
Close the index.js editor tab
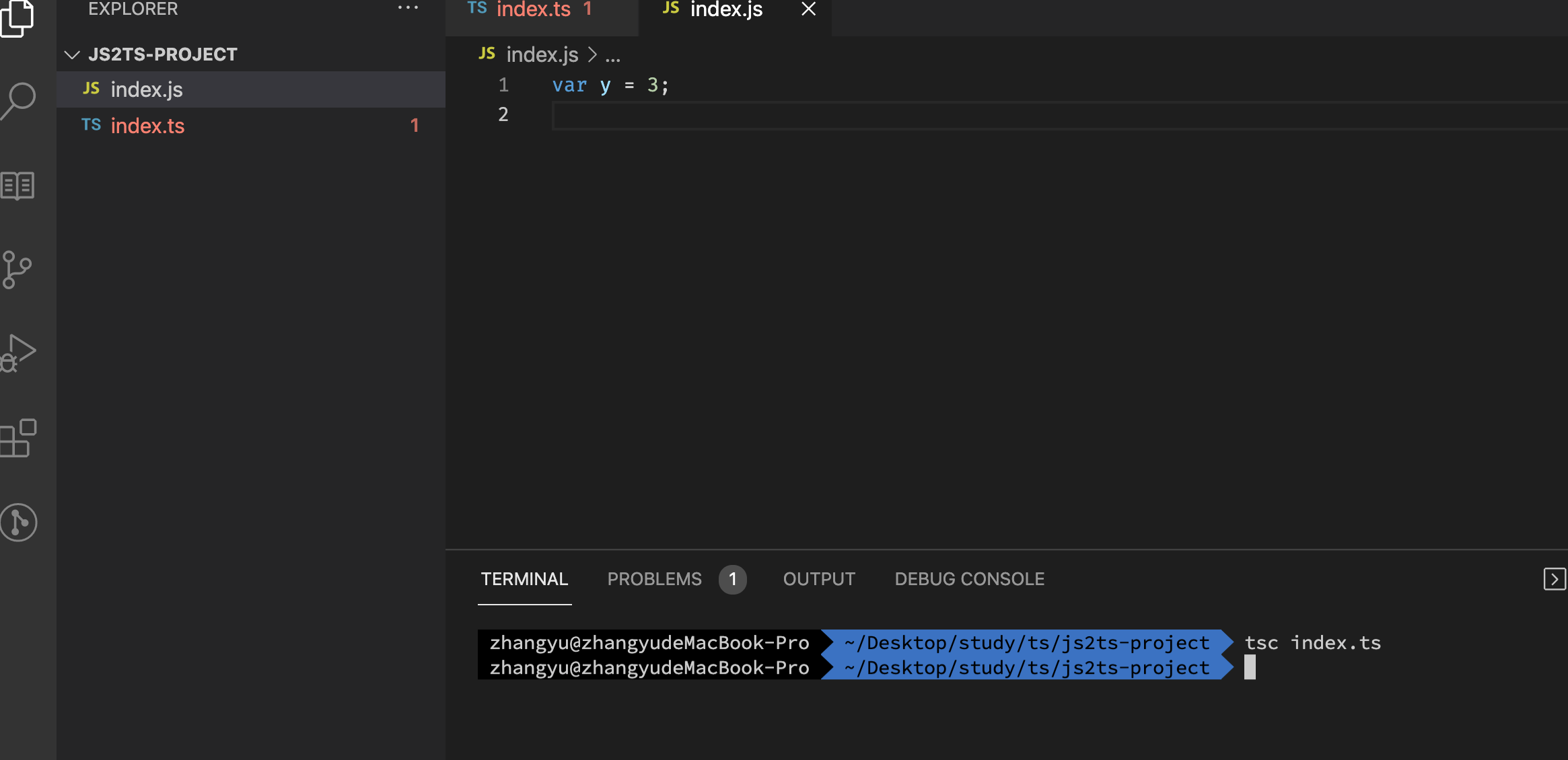(x=808, y=10)
